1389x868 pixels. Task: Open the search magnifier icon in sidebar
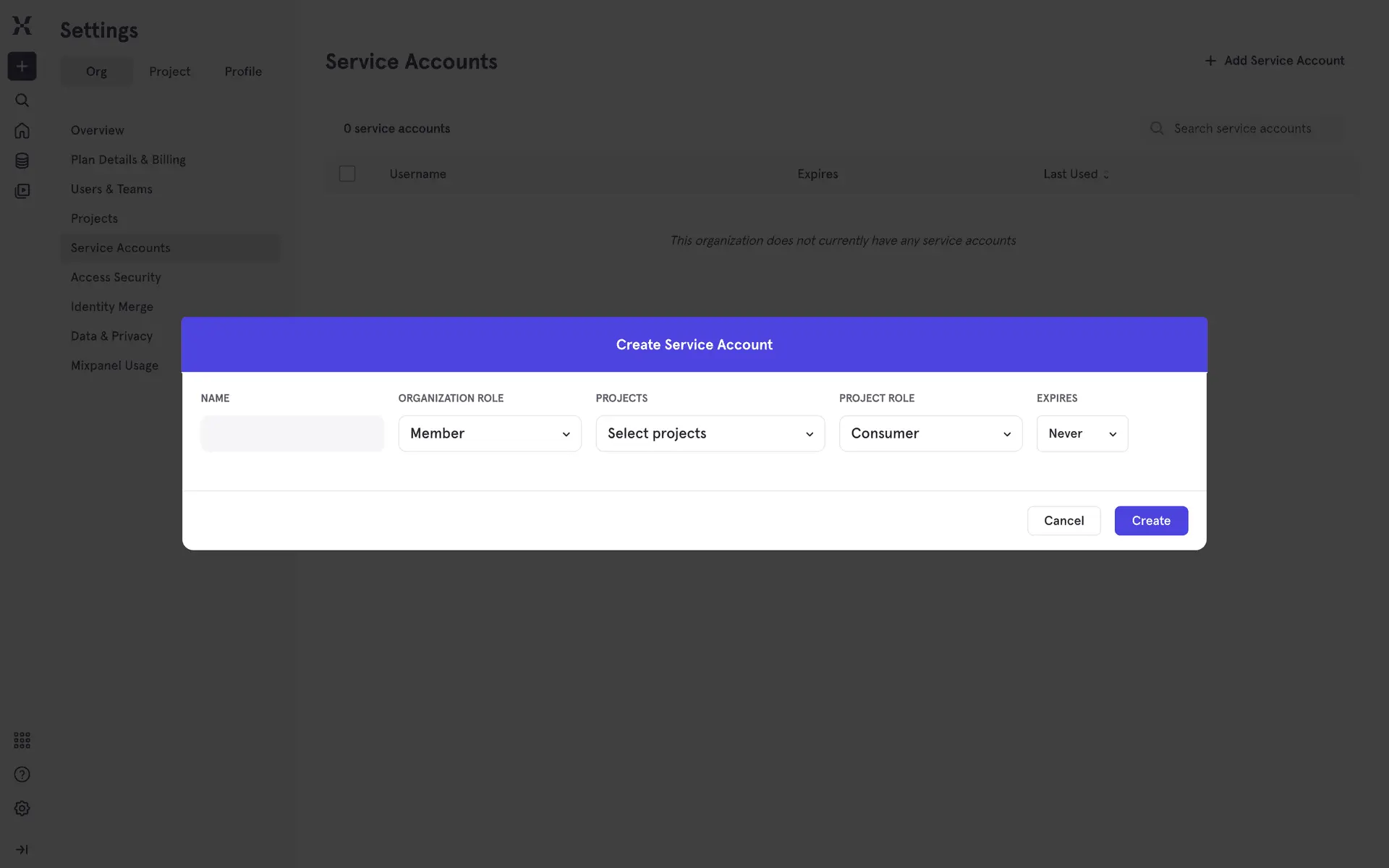[22, 101]
